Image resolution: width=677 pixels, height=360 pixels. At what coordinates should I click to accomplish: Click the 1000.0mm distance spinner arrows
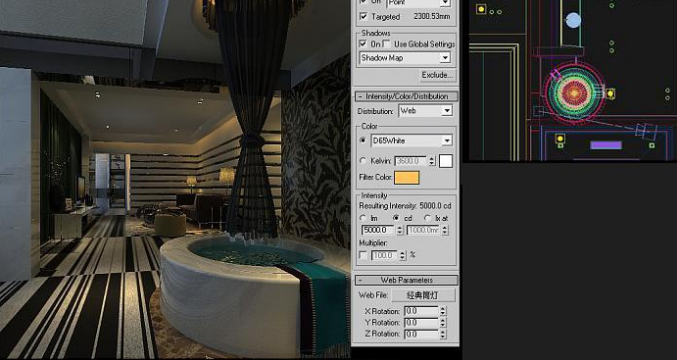445,230
